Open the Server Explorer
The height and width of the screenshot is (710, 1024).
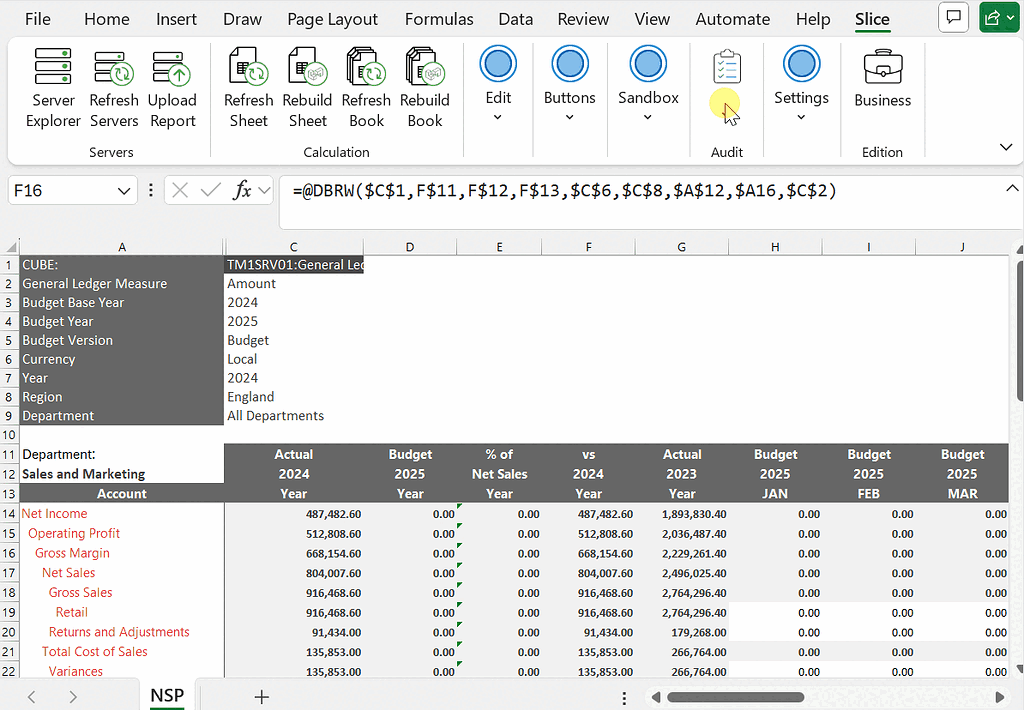click(53, 88)
